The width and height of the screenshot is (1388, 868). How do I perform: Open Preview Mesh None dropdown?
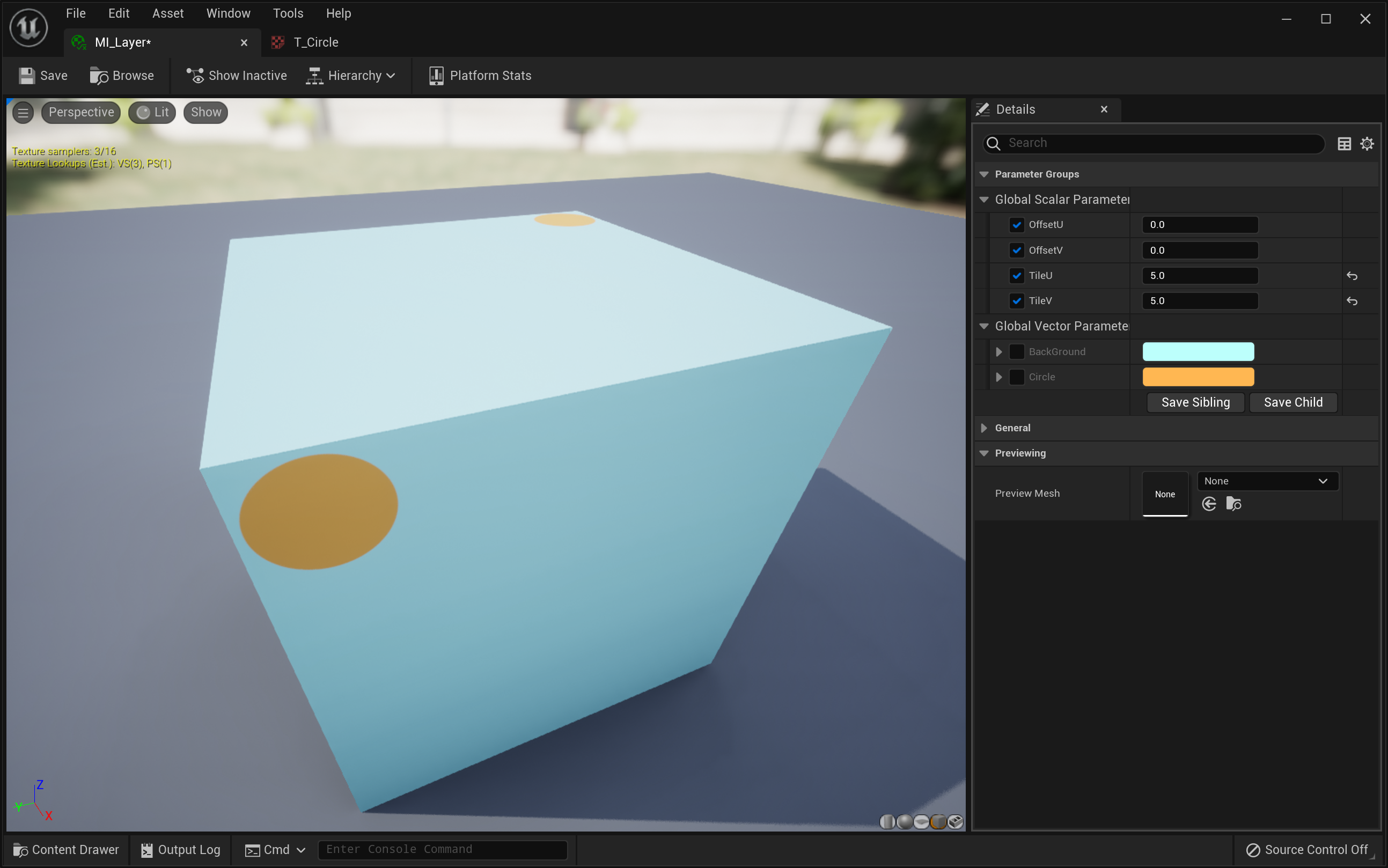coord(1267,481)
